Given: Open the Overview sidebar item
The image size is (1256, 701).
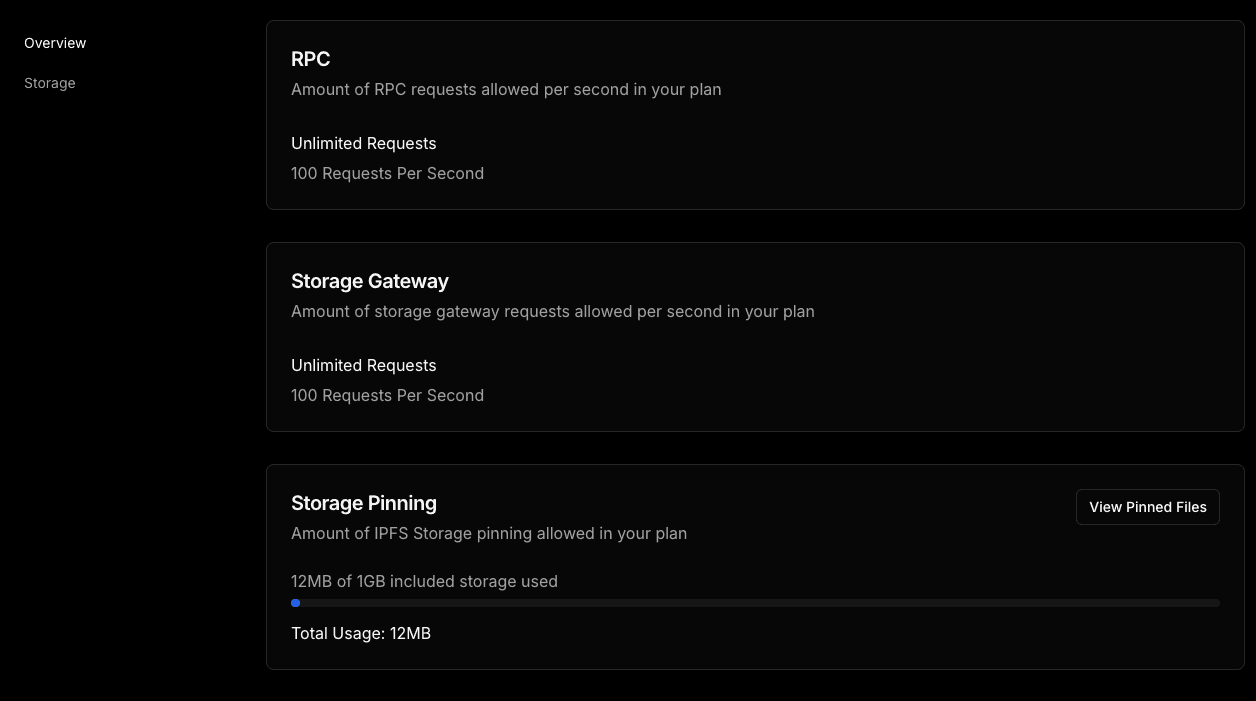Looking at the screenshot, I should 55,43.
